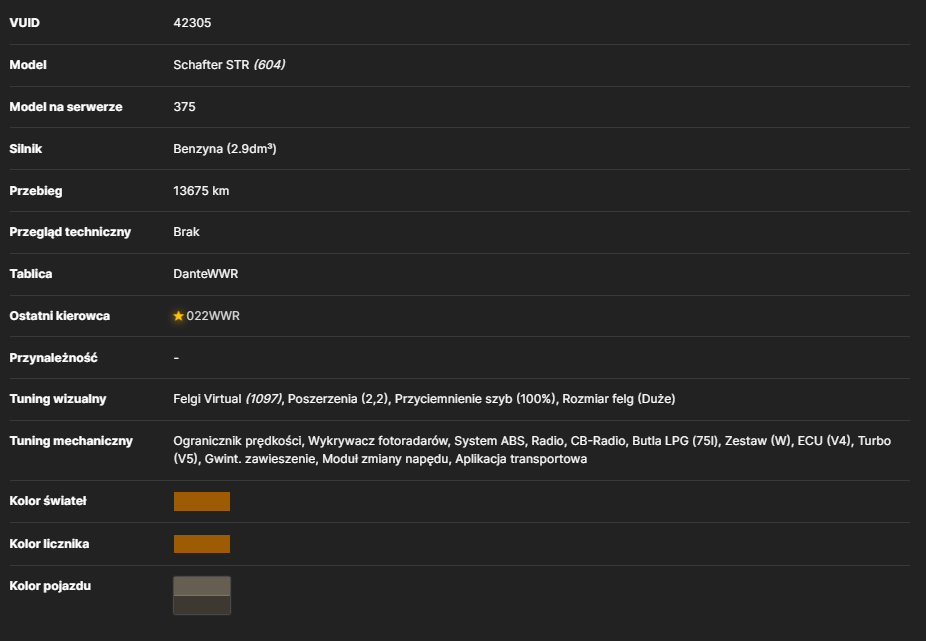
Task: Click the Przegląd techniczny label
Action: 70,232
